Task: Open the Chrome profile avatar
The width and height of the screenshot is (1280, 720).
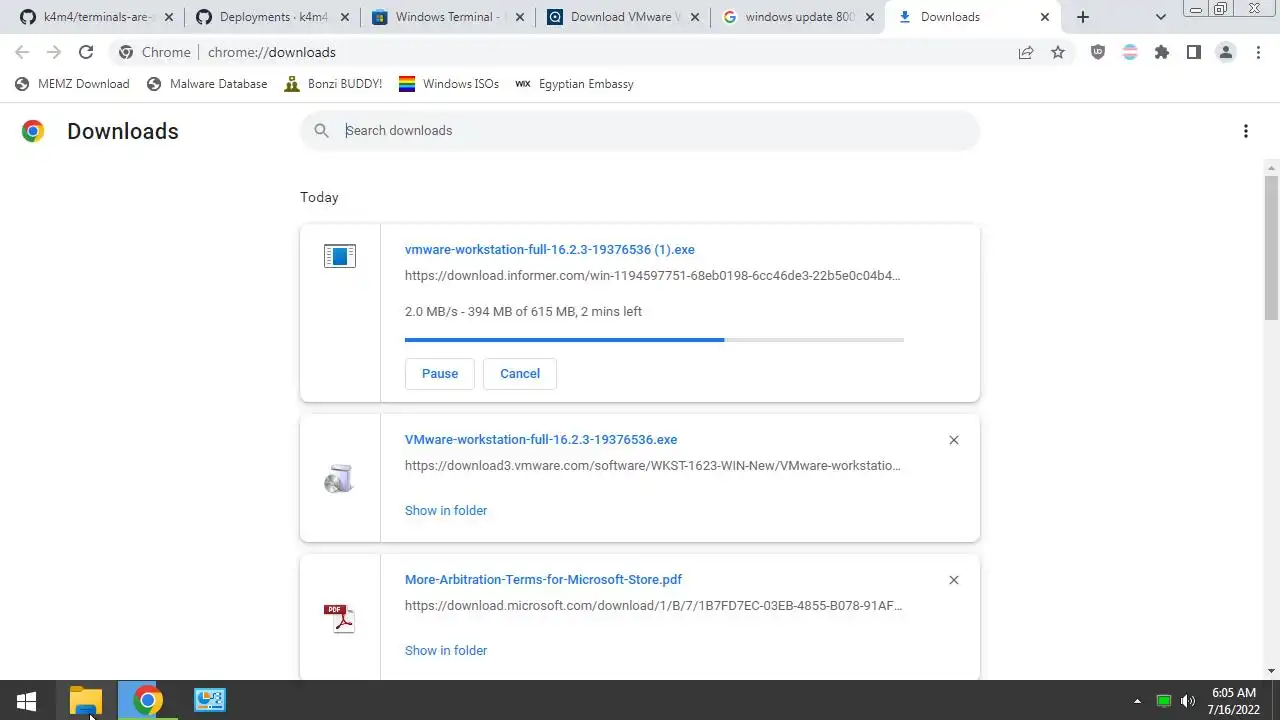Action: [1226, 52]
